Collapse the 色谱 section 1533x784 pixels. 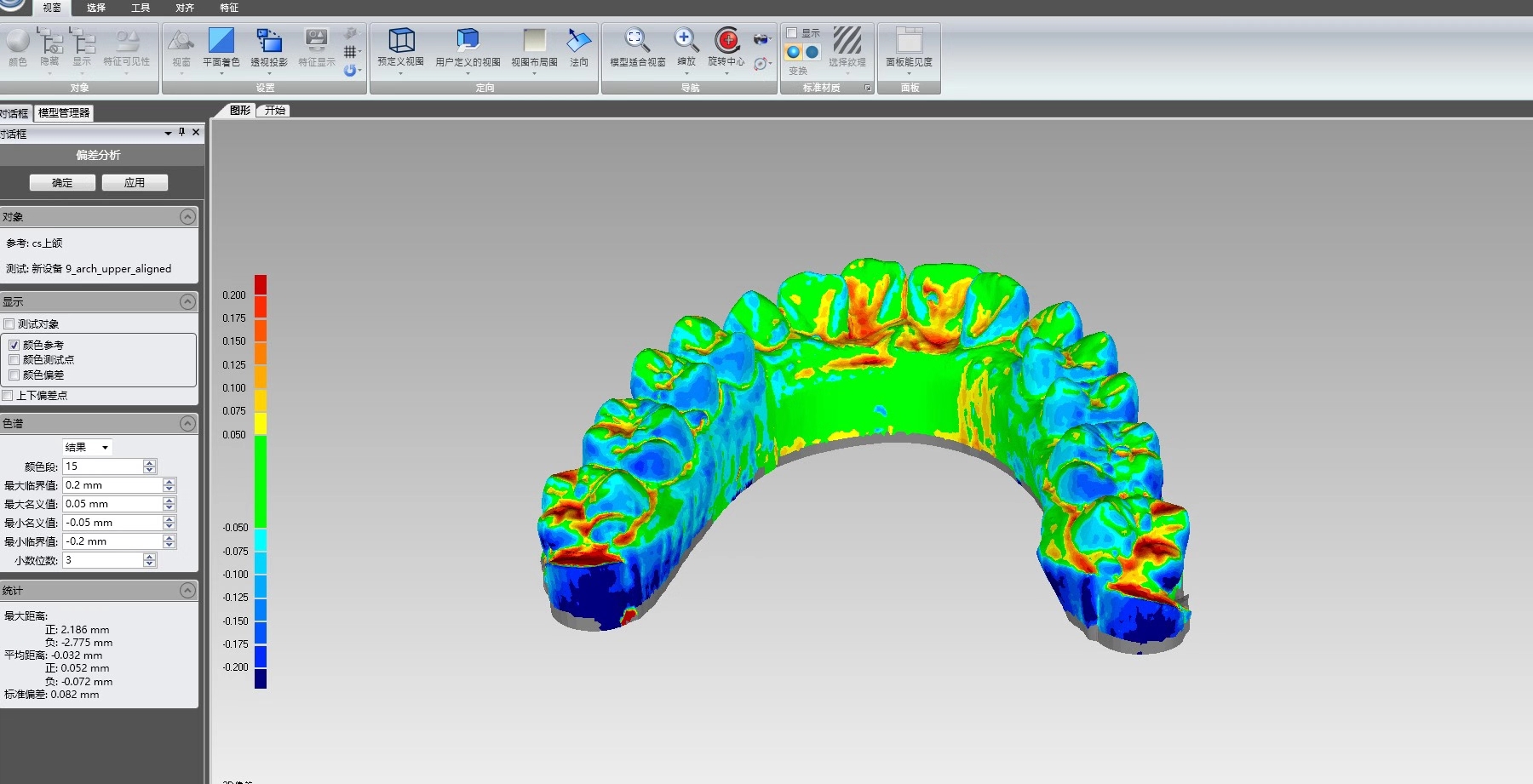click(187, 424)
